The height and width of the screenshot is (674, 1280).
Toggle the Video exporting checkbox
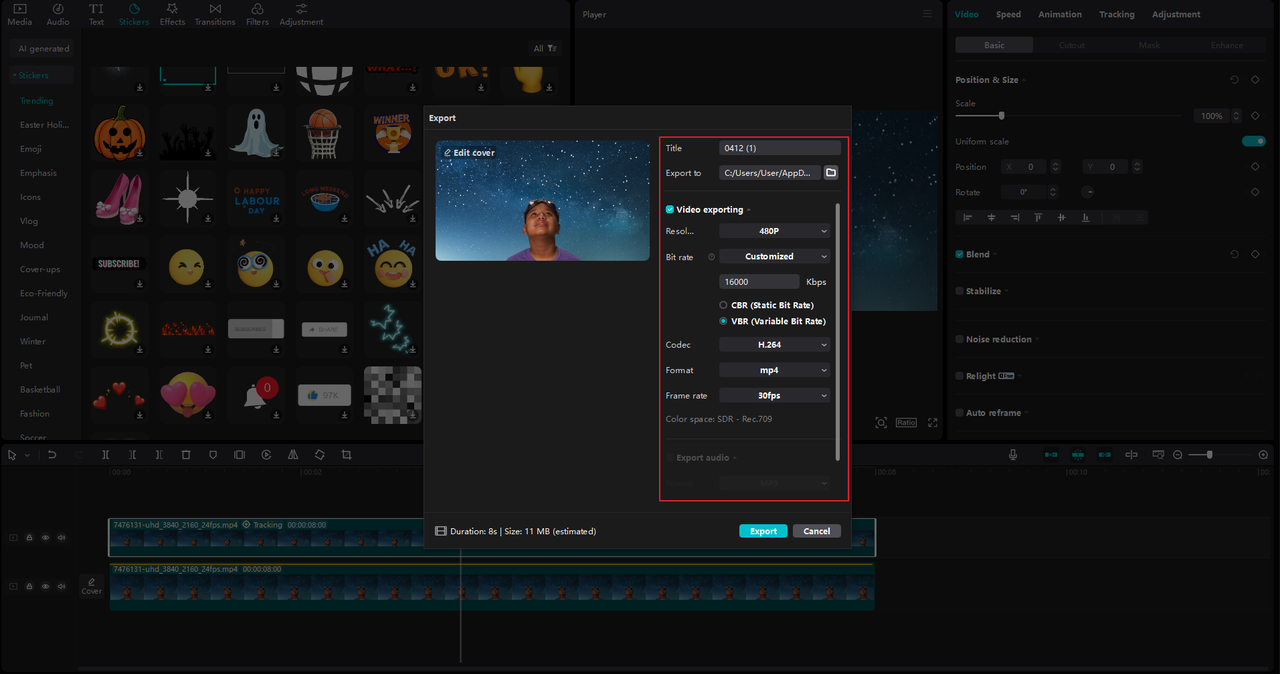(x=670, y=210)
